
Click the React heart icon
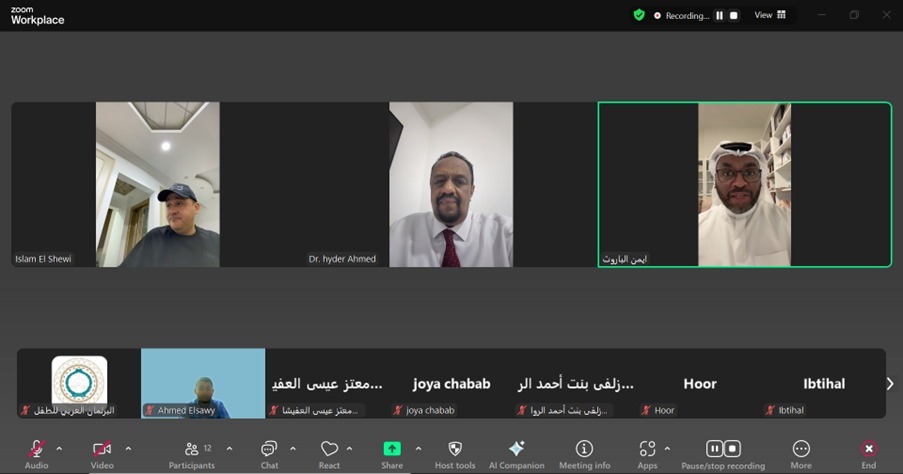point(329,451)
